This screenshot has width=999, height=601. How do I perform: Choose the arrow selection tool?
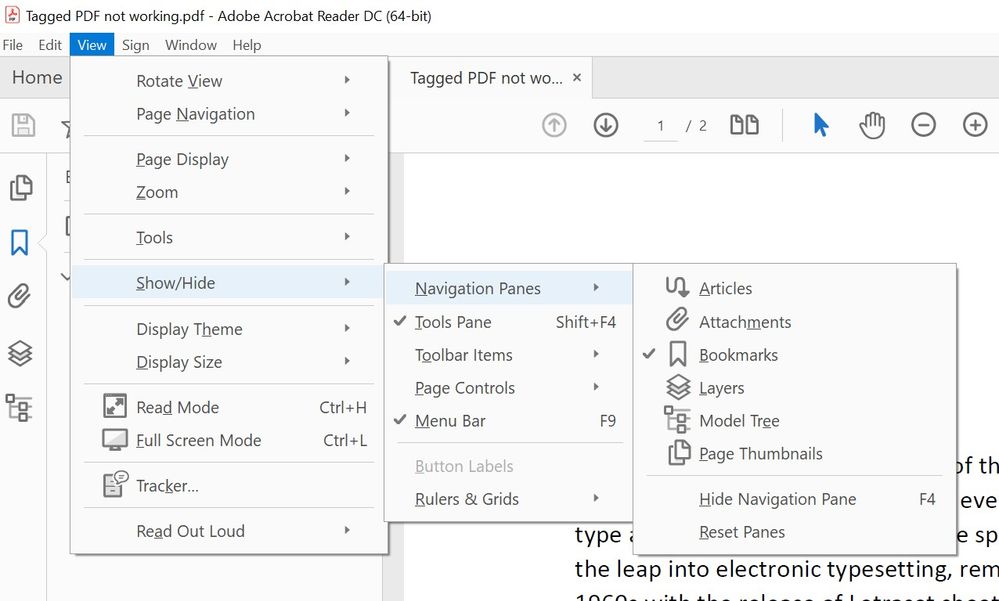click(x=821, y=125)
